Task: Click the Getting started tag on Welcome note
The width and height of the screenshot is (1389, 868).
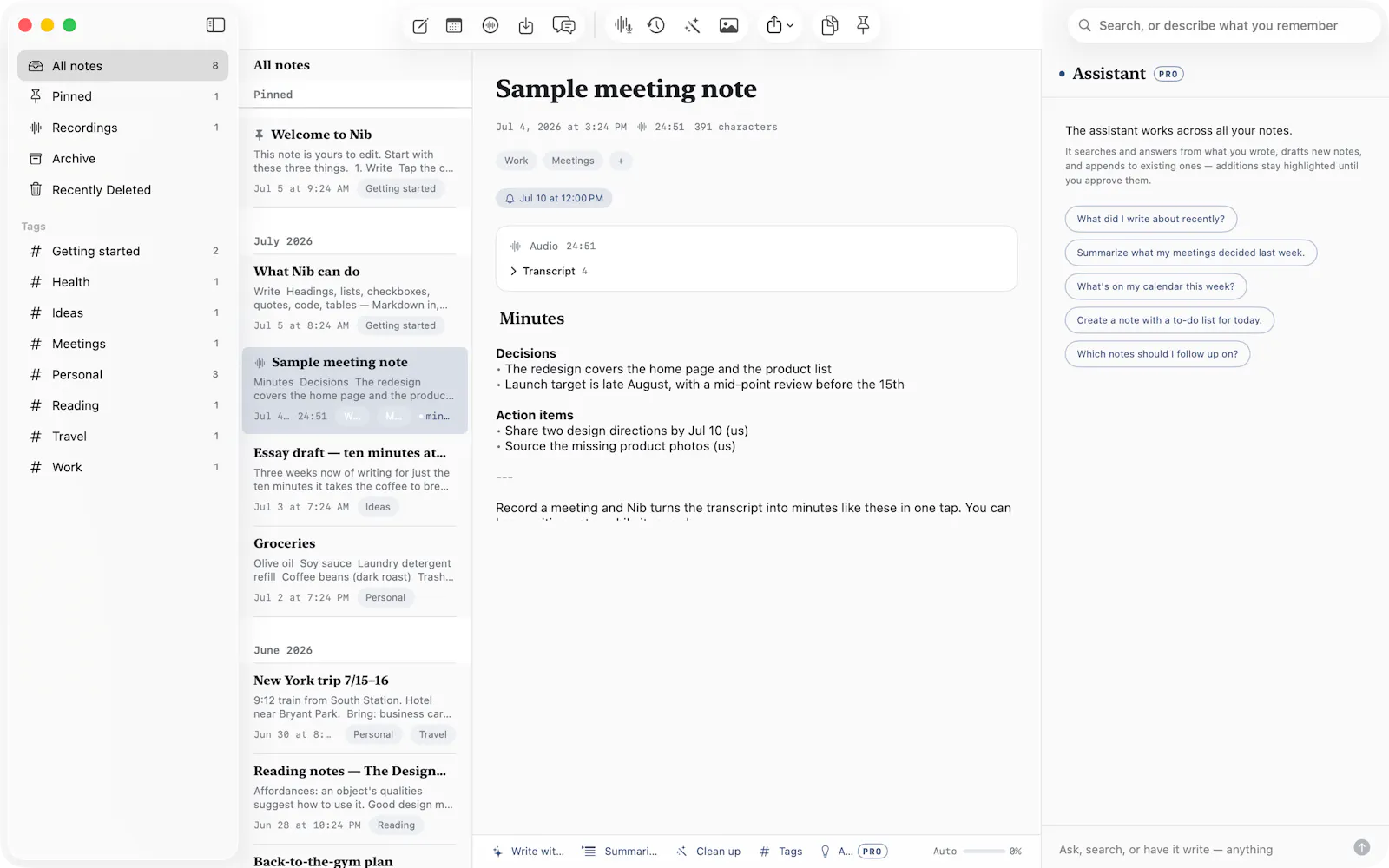Action: pyautogui.click(x=400, y=188)
